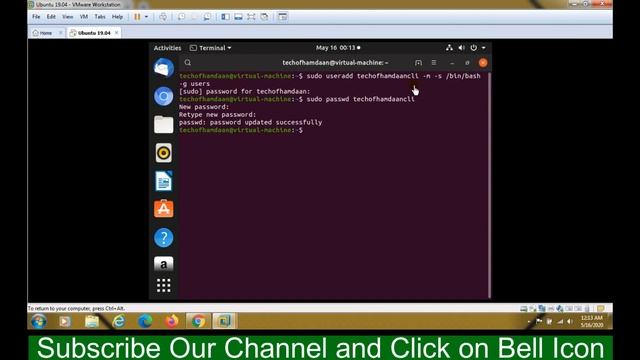
Task: Send Ctrl+Alt+Del to the virtual machine
Action: [163, 17]
